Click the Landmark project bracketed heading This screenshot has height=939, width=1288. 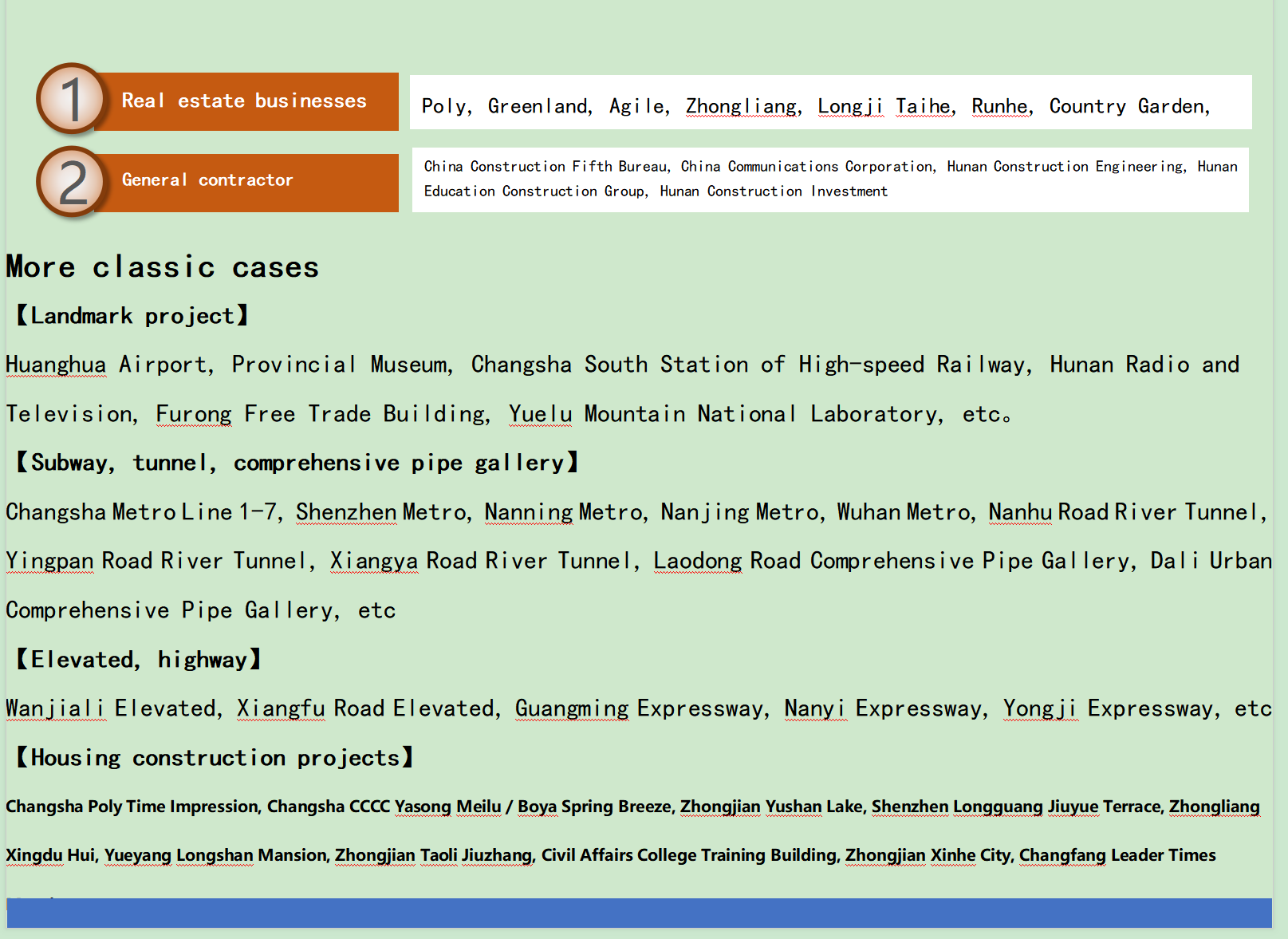132,316
